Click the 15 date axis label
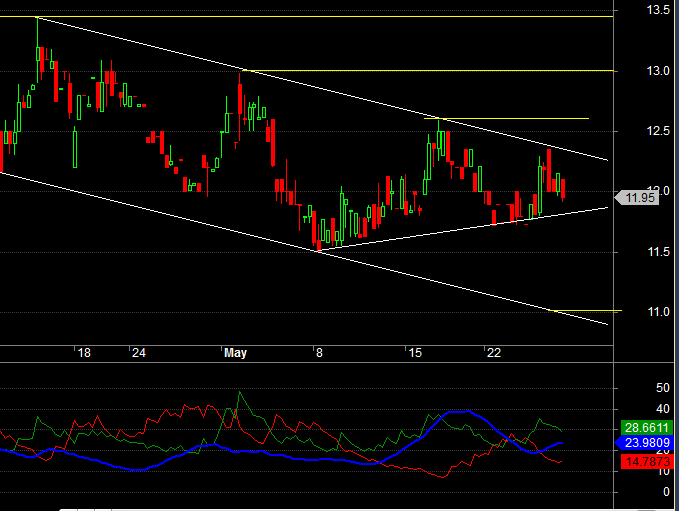Screen dimensions: 679x511 click(x=415, y=353)
